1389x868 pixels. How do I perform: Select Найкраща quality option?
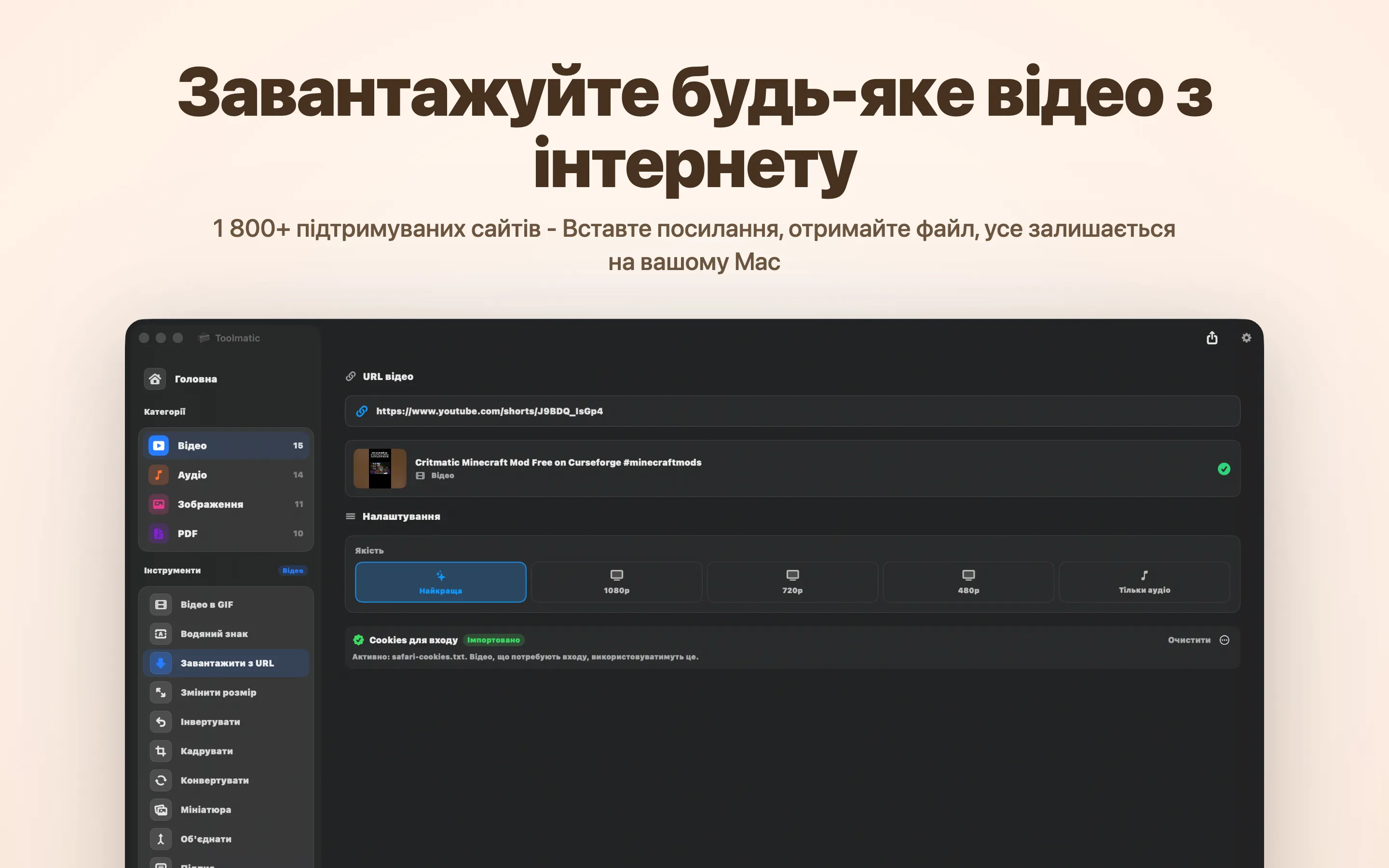(441, 582)
